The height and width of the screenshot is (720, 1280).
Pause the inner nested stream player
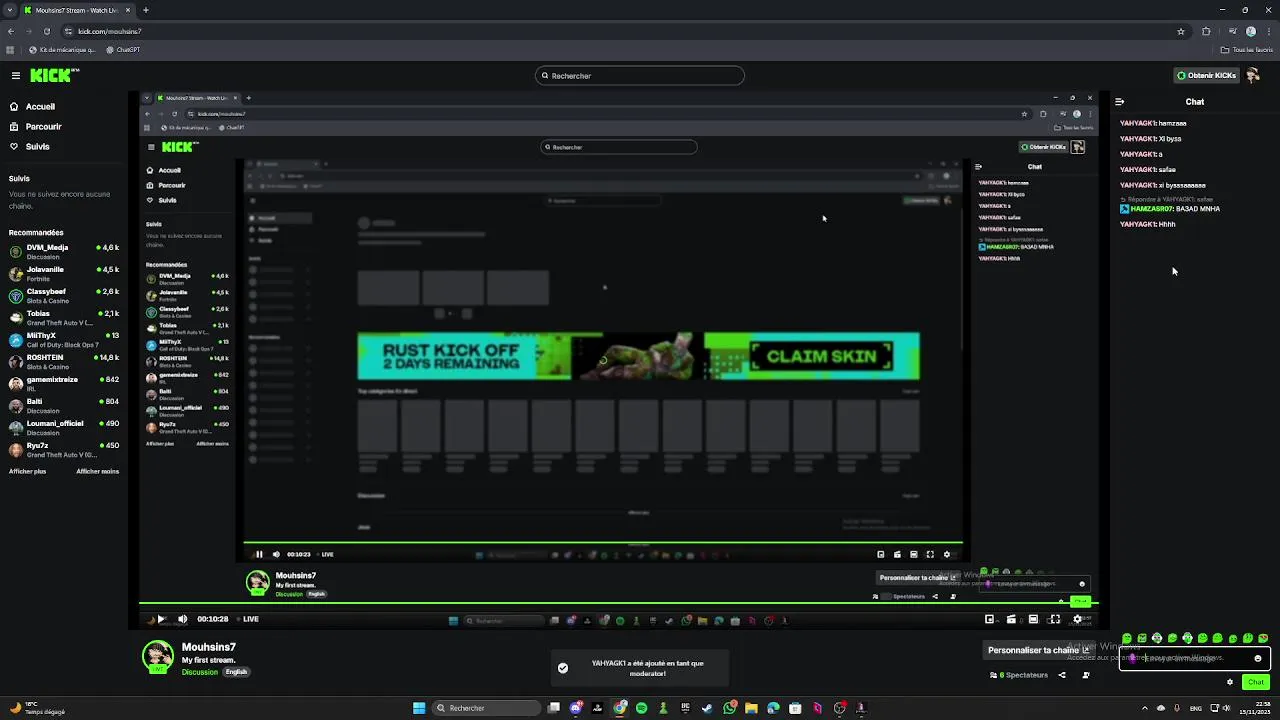click(x=259, y=554)
